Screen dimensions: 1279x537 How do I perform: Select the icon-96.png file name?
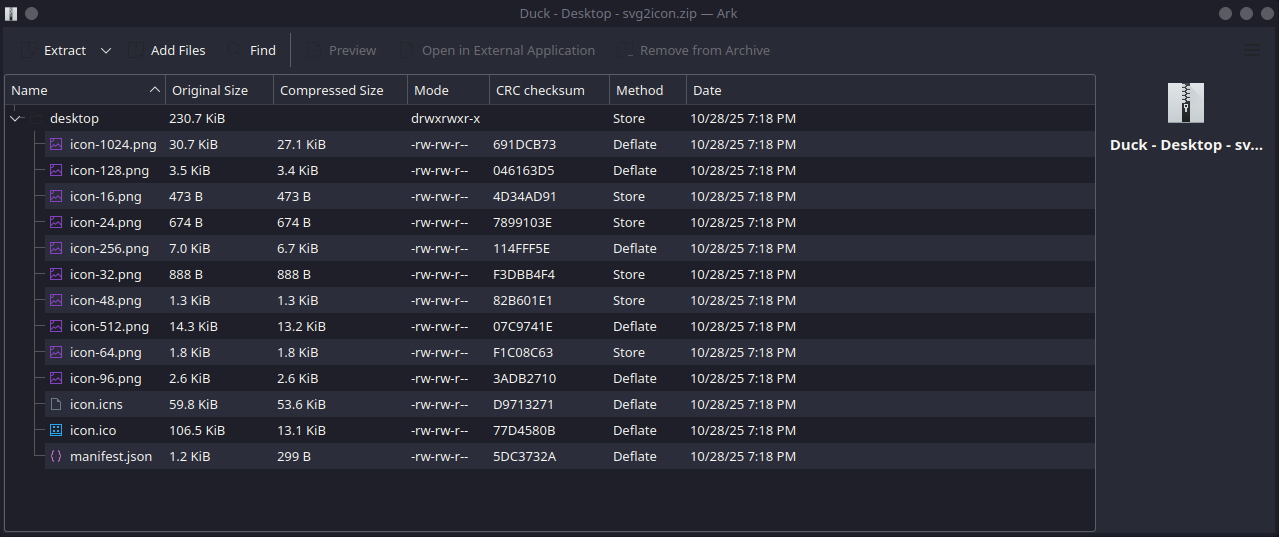(x=105, y=378)
